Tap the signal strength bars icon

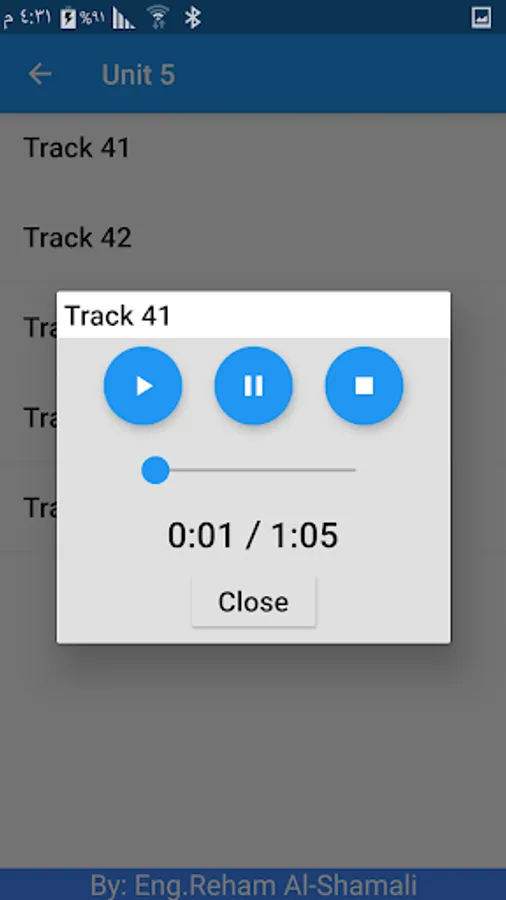(x=123, y=17)
